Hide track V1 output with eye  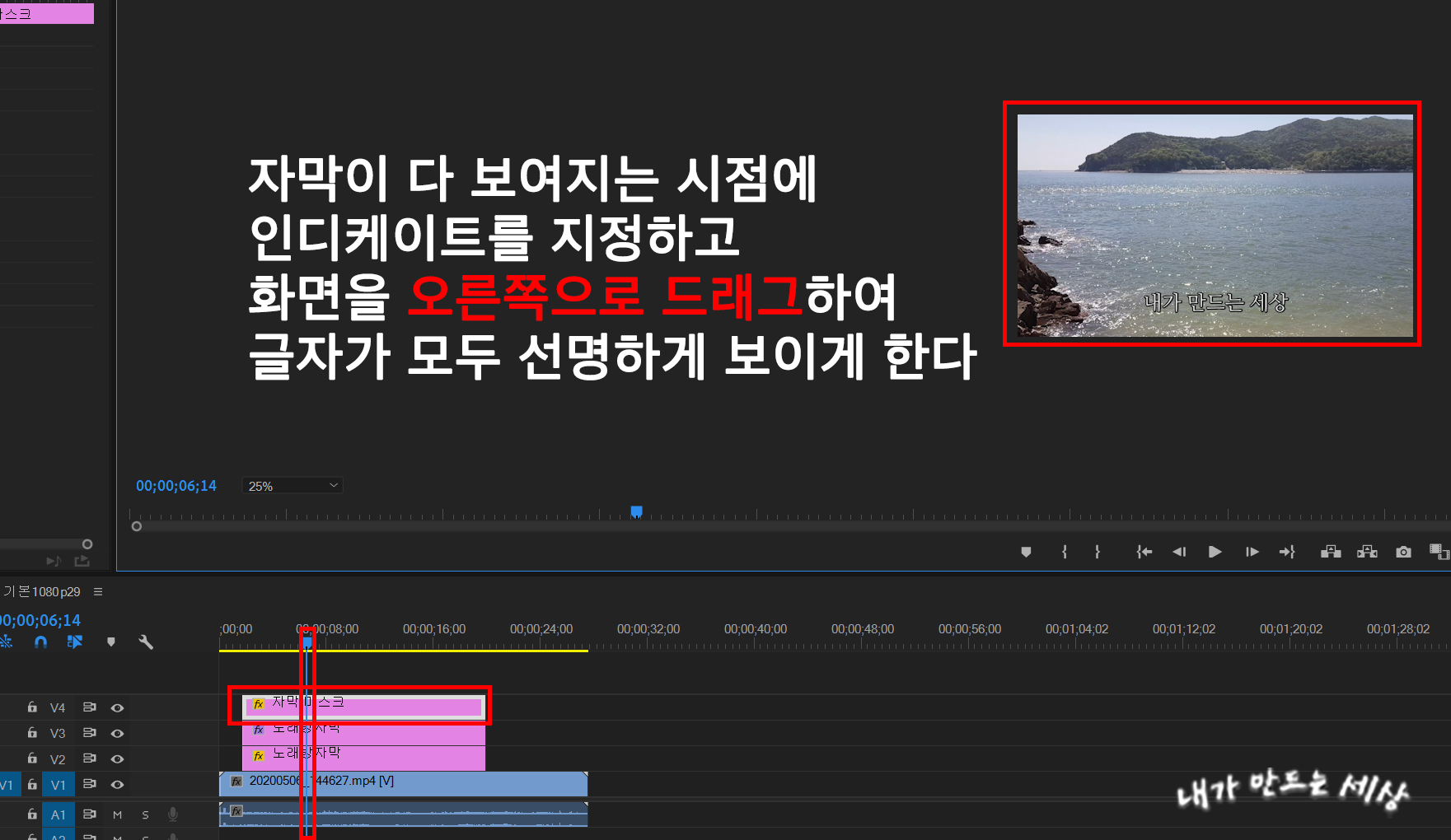tap(118, 785)
